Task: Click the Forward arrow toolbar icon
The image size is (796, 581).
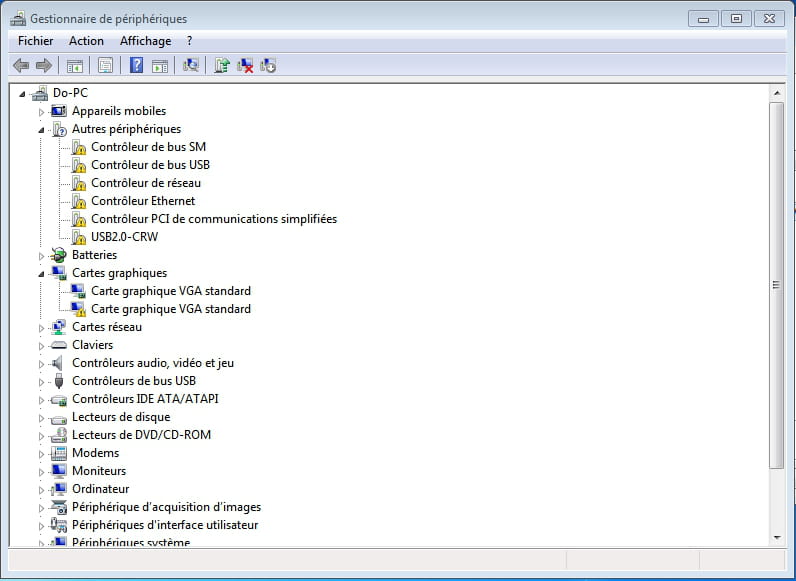Action: pyautogui.click(x=43, y=66)
